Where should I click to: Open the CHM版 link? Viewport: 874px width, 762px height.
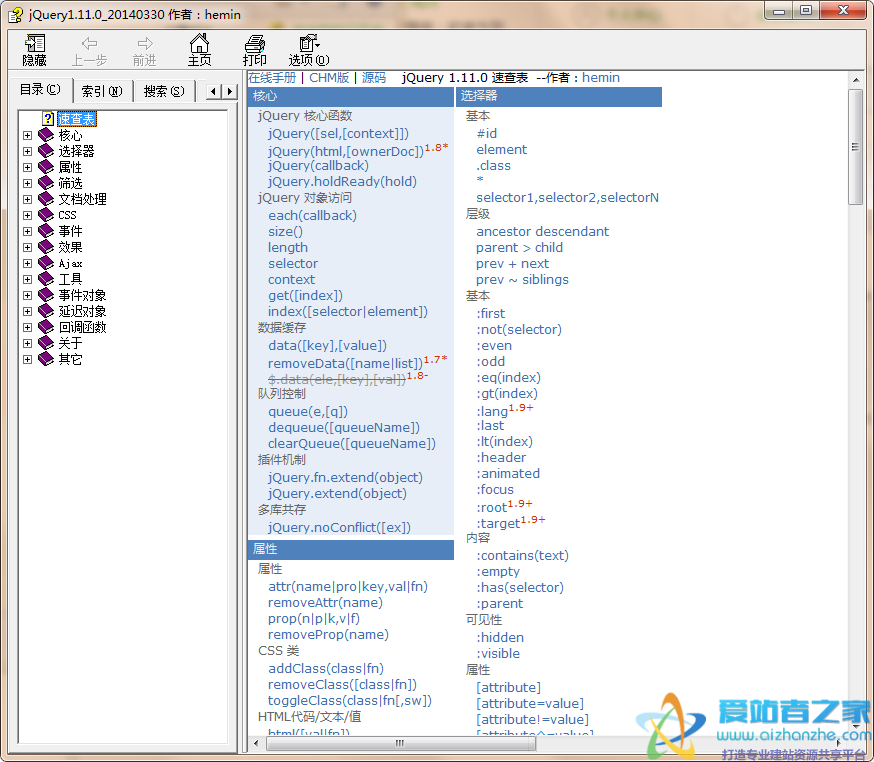point(329,77)
